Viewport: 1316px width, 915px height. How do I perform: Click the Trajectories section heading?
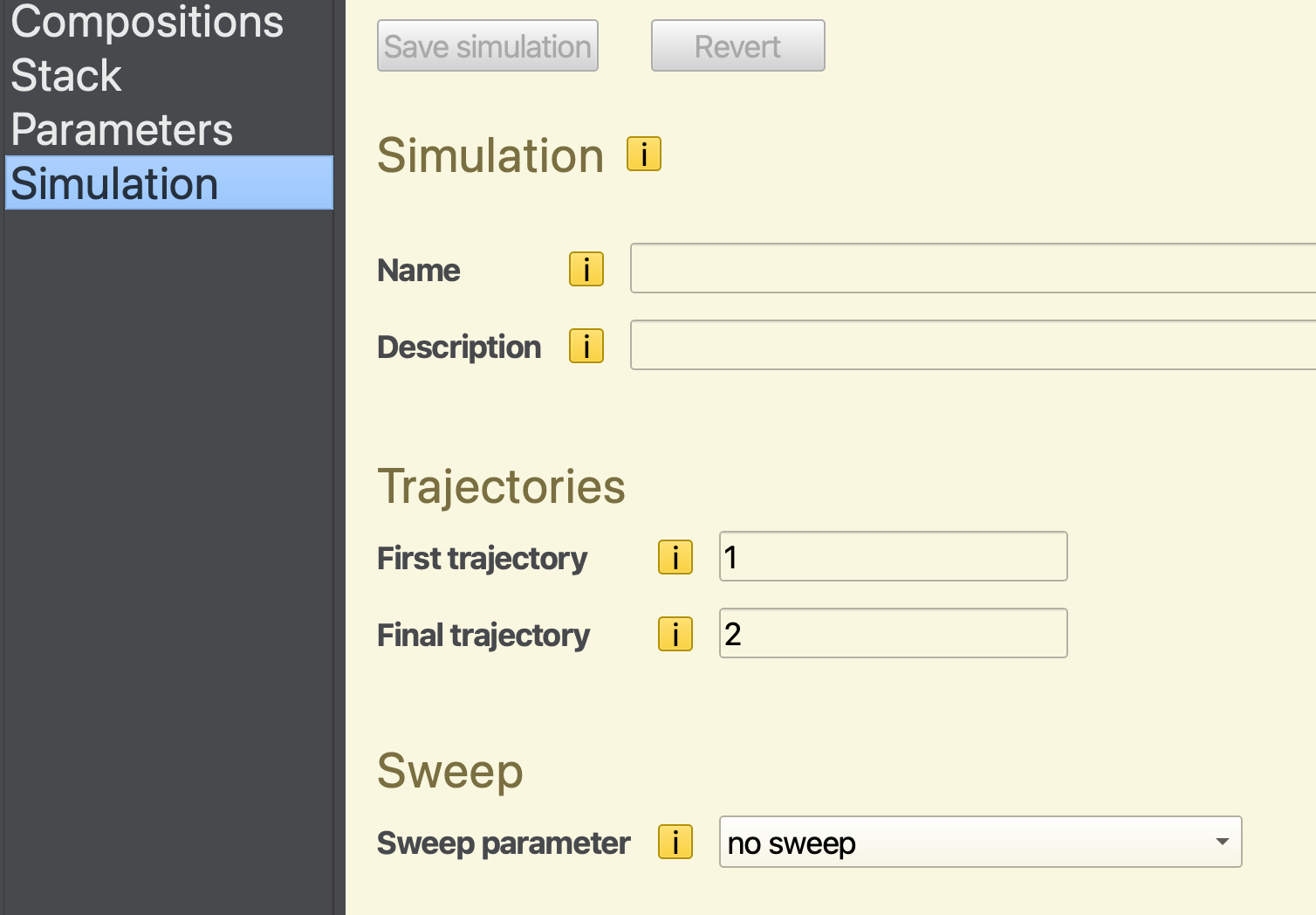501,486
